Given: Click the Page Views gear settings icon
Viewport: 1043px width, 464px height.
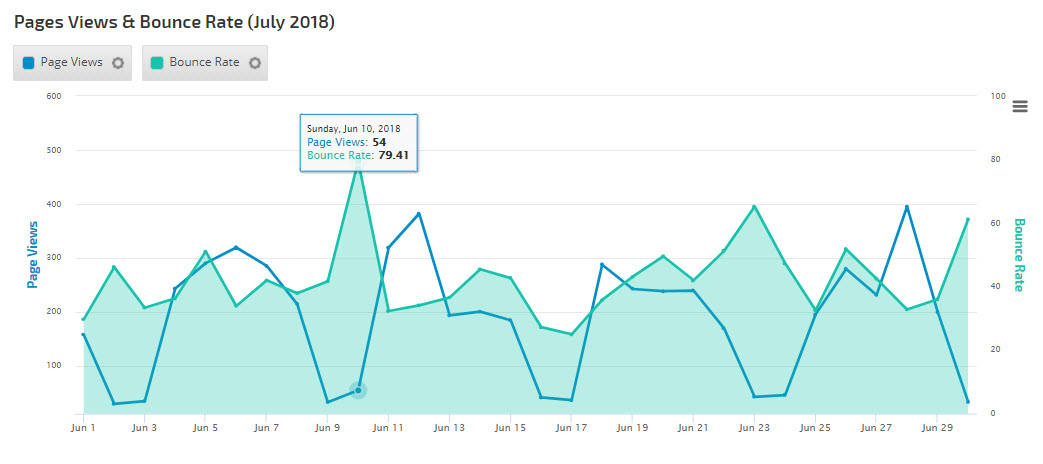Looking at the screenshot, I should 118,63.
